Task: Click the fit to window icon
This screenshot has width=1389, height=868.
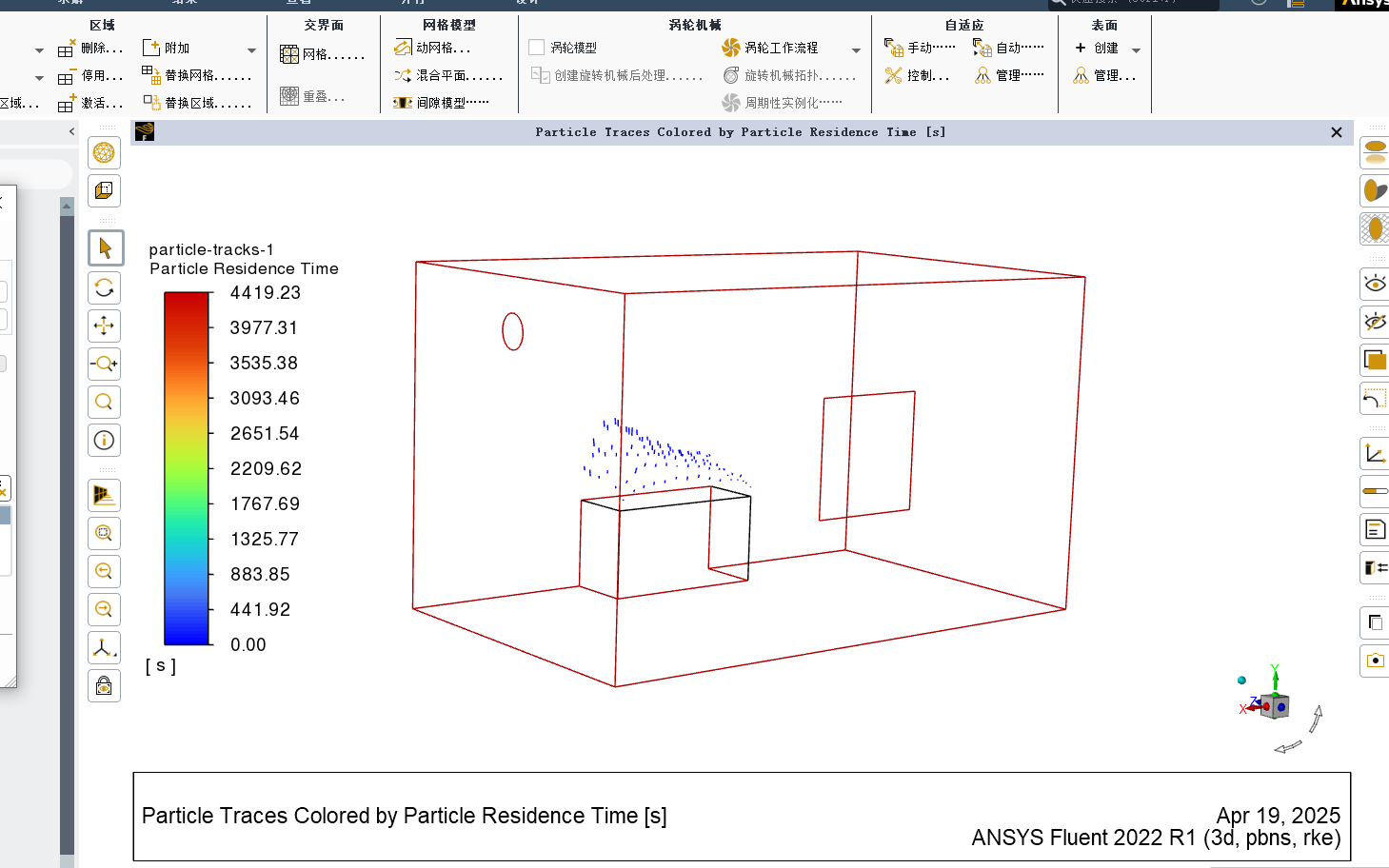Action: click(105, 533)
